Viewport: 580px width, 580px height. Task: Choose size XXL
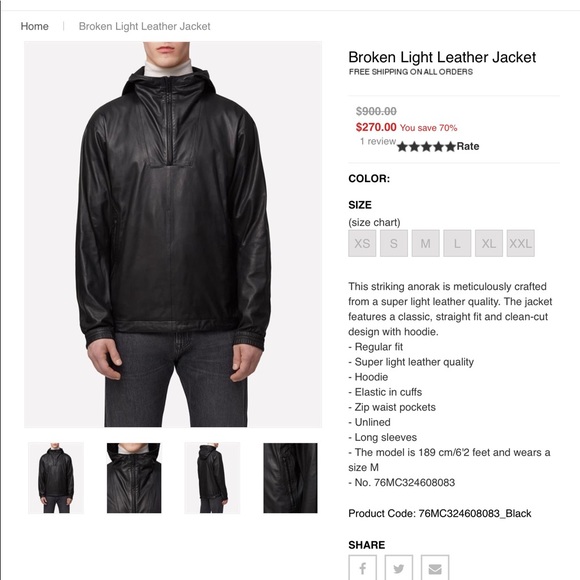[x=521, y=243]
